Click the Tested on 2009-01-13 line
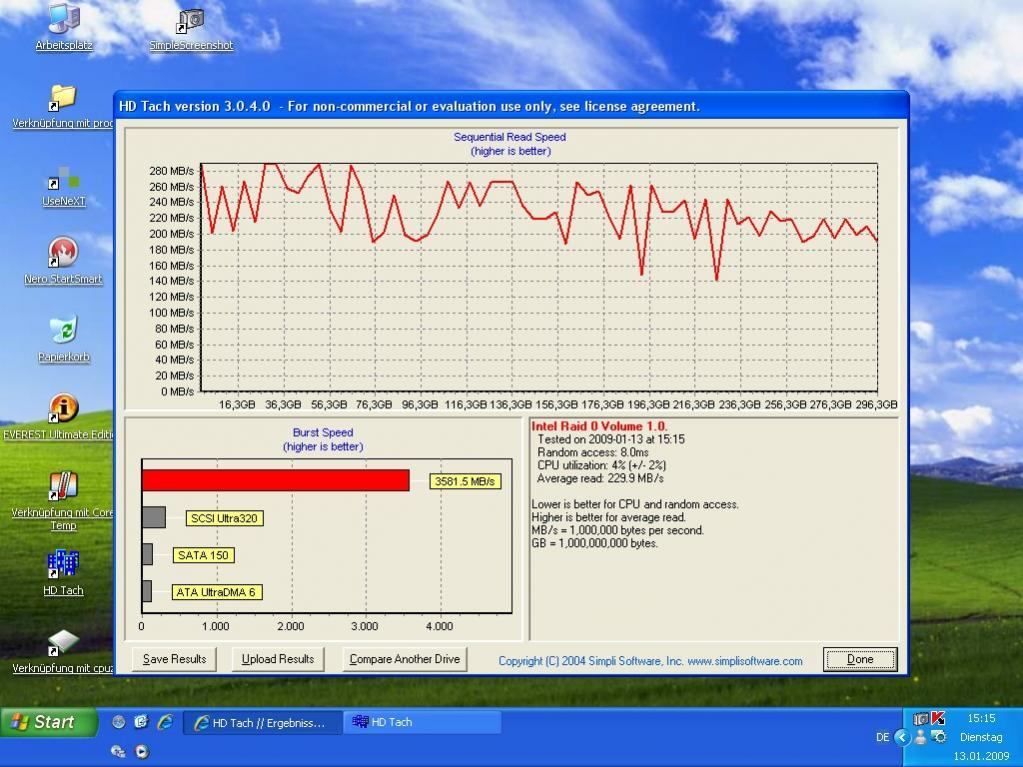The width and height of the screenshot is (1023, 767). tap(611, 439)
